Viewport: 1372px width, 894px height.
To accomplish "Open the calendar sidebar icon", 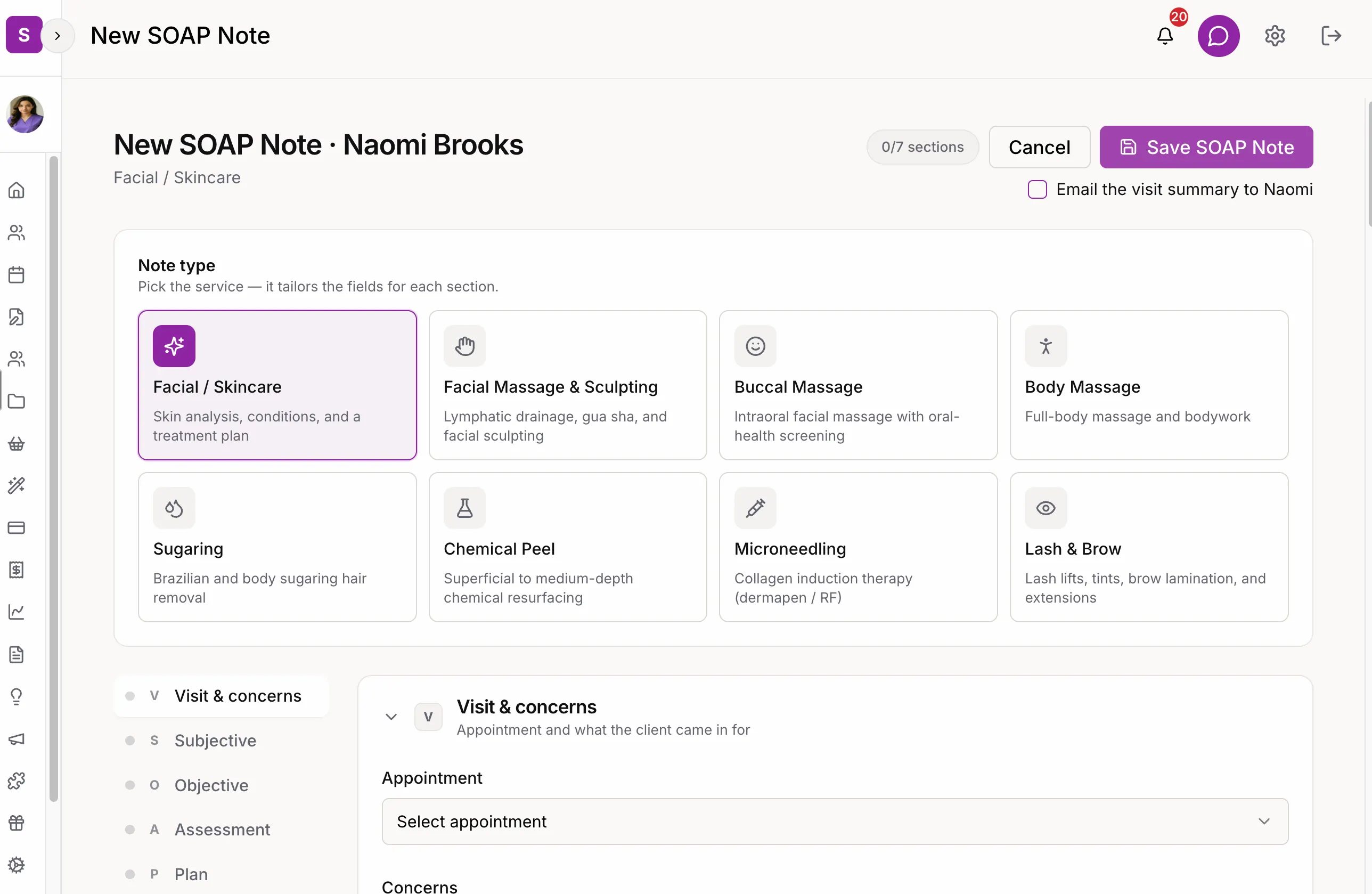I will [x=17, y=274].
